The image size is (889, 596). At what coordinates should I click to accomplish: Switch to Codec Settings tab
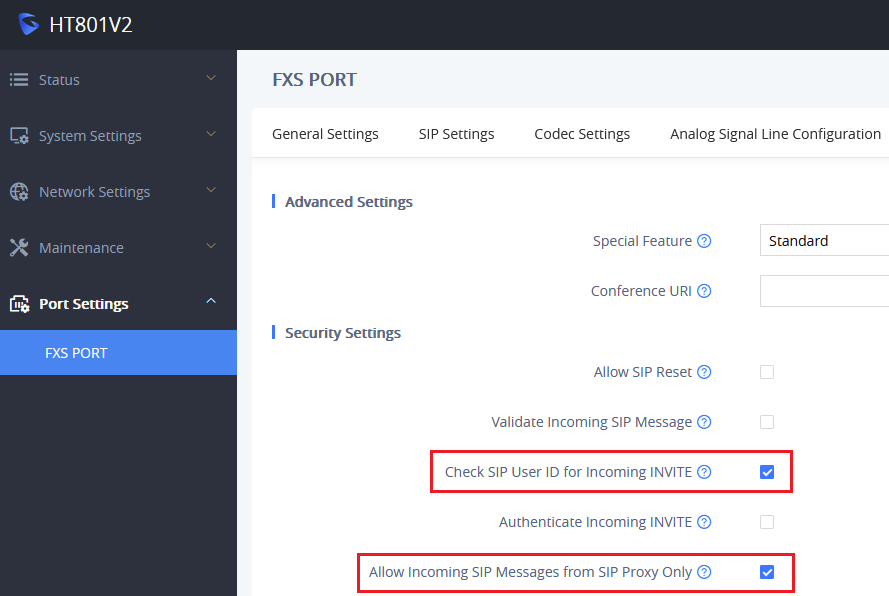pyautogui.click(x=582, y=134)
